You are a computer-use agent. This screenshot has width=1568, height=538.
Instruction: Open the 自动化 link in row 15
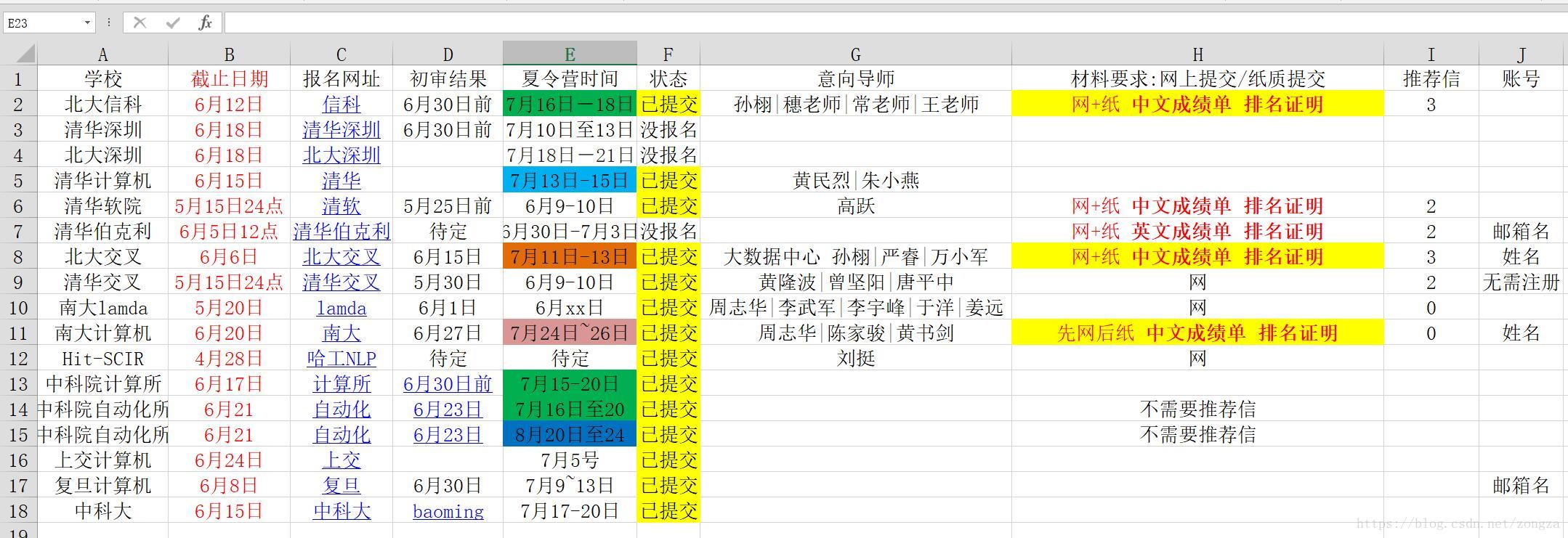point(341,435)
